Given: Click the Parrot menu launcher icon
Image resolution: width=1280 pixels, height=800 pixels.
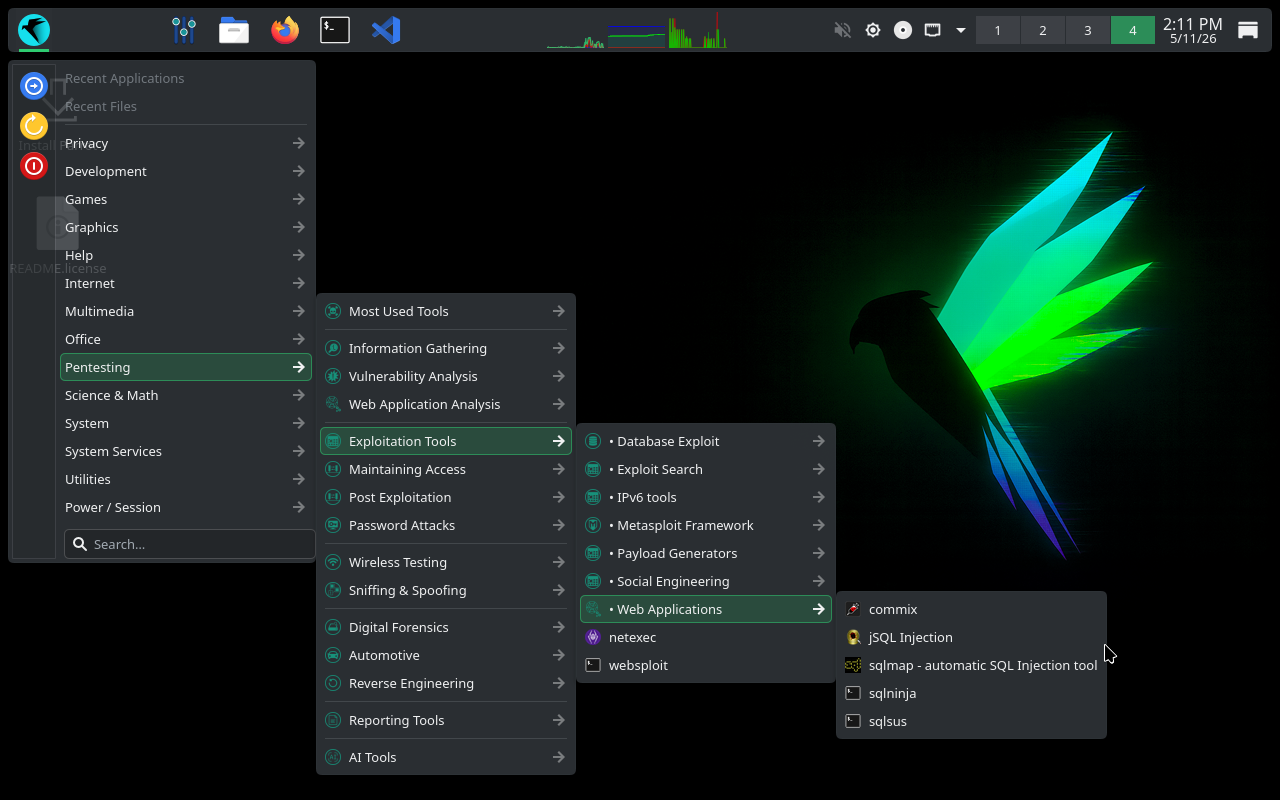Looking at the screenshot, I should 34,30.
